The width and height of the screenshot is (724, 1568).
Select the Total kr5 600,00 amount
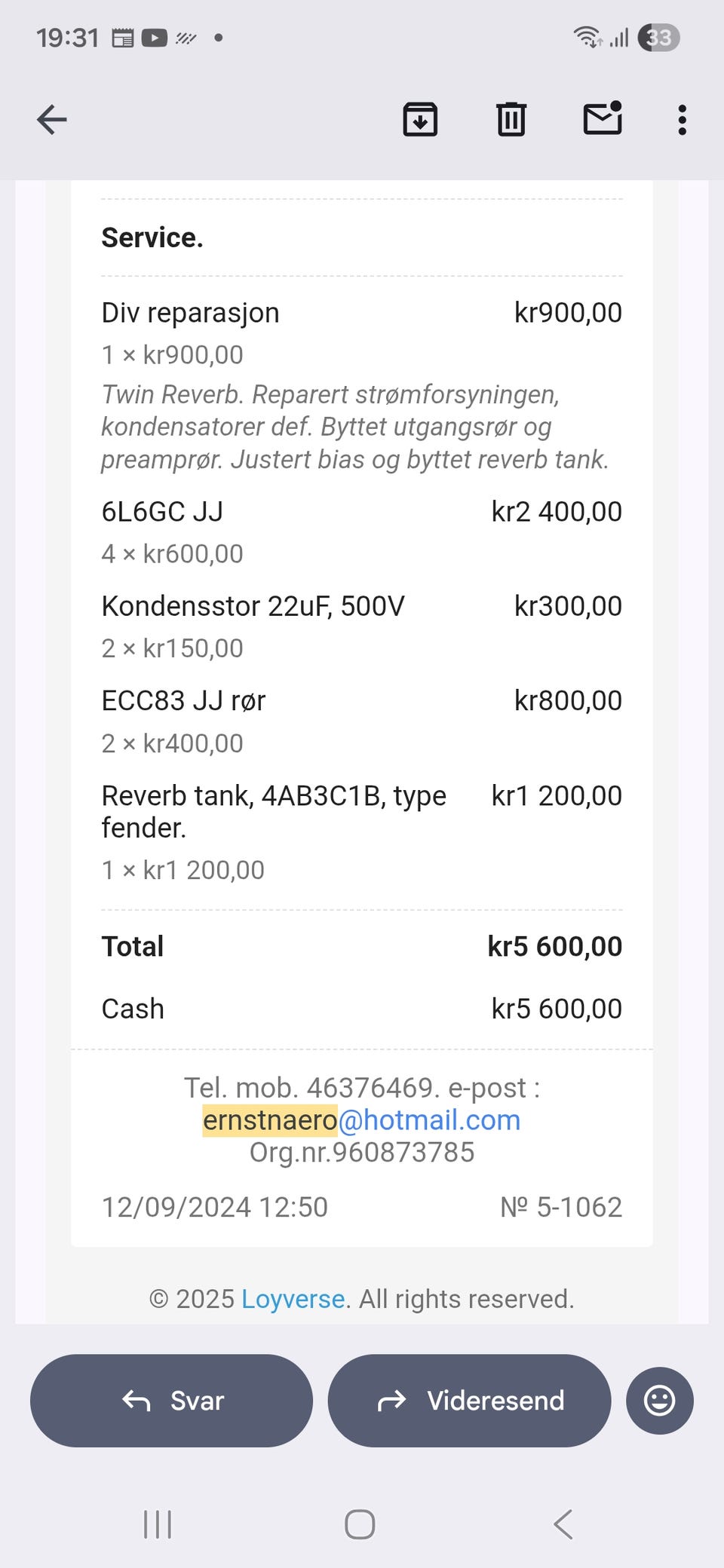point(555,946)
